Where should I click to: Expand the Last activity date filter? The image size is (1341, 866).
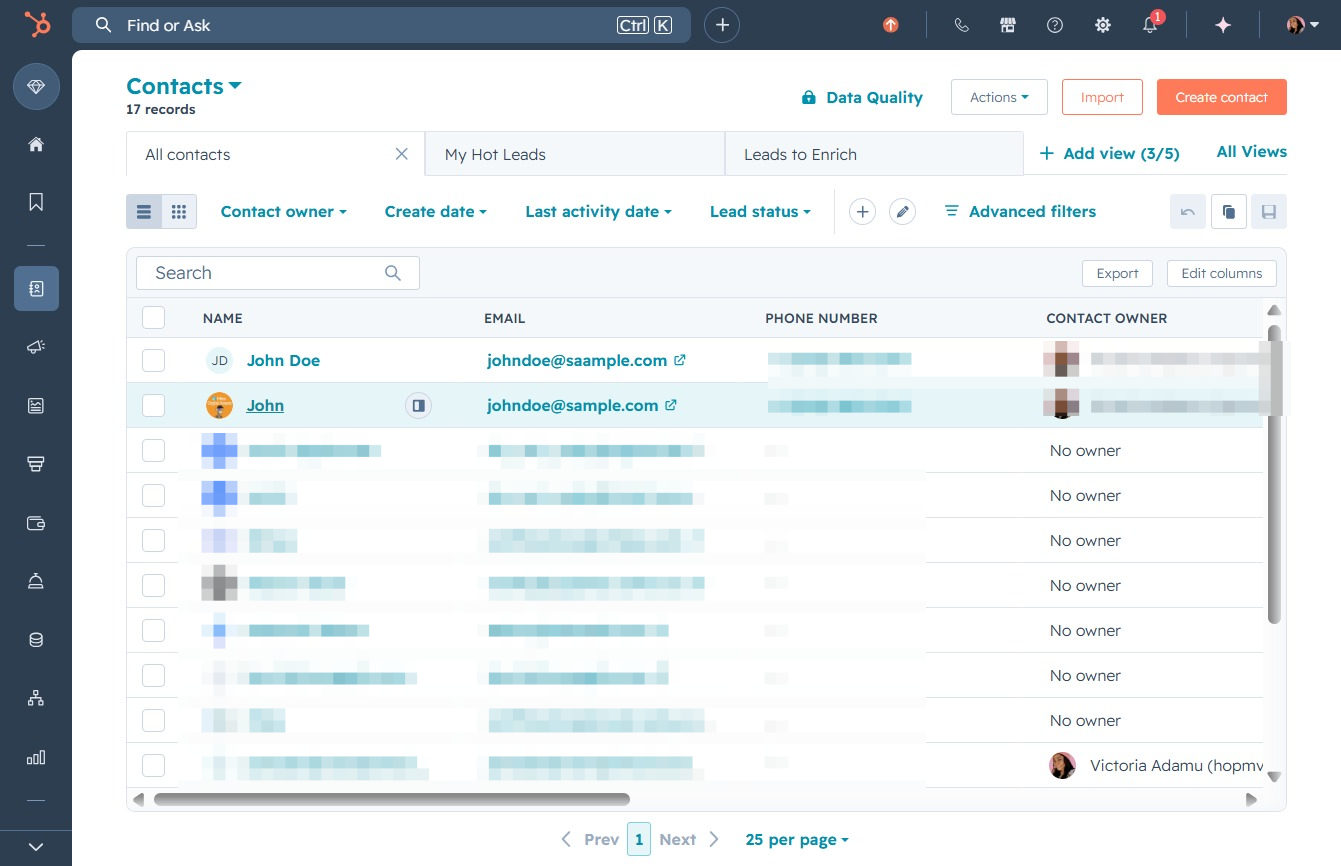pos(599,211)
